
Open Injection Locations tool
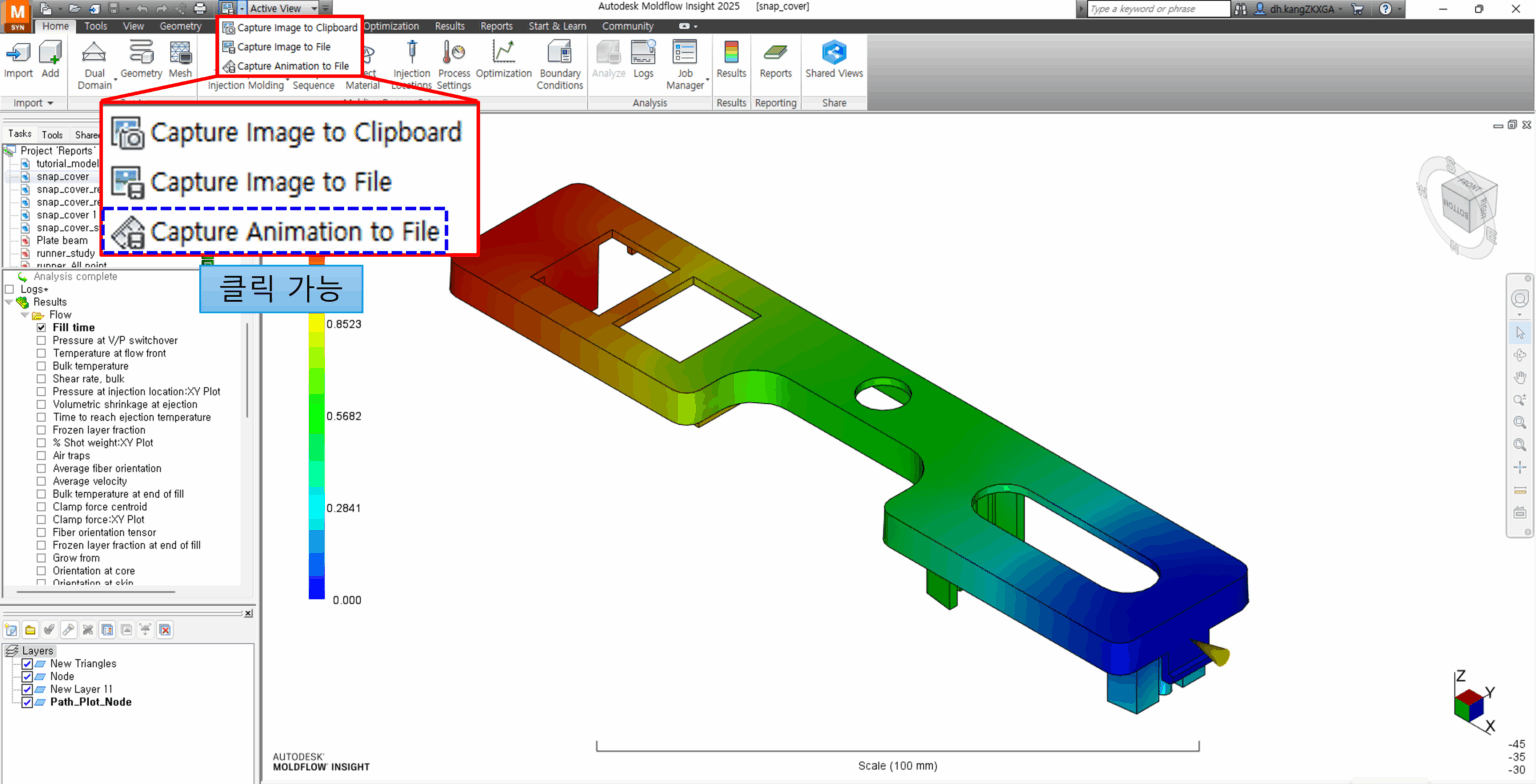pos(412,66)
